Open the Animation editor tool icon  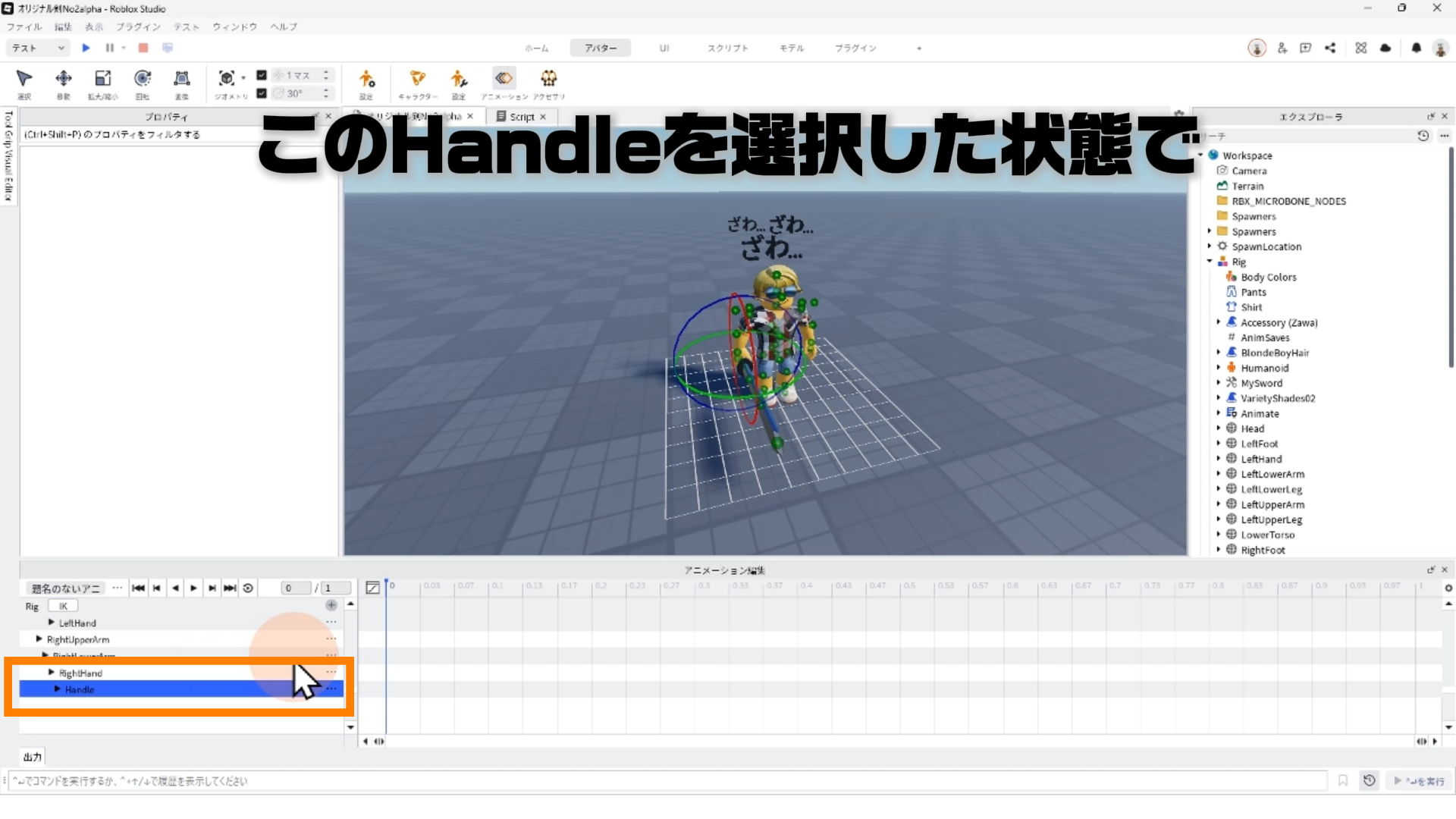(x=504, y=79)
